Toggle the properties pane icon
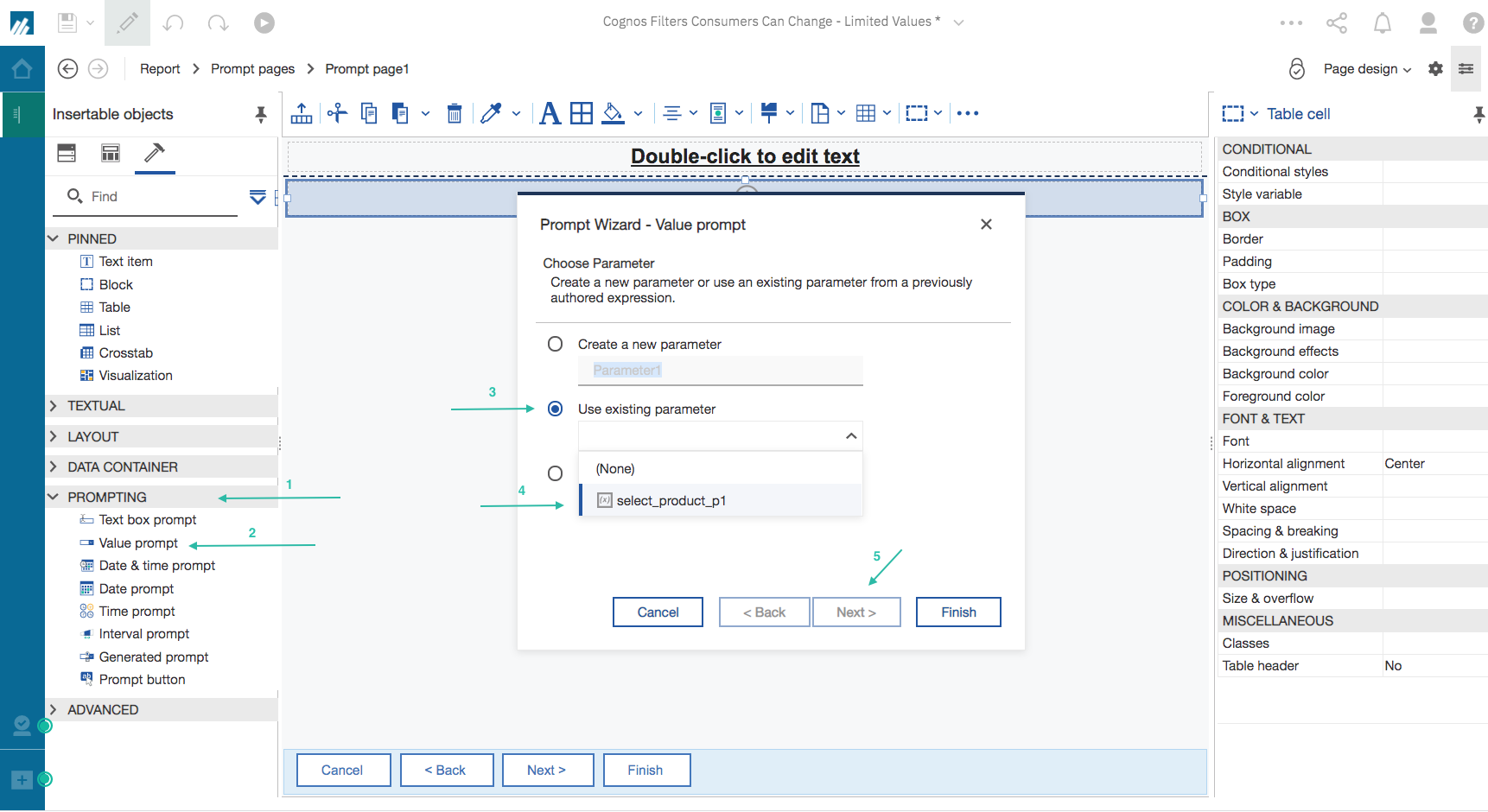Image resolution: width=1488 pixels, height=812 pixels. [x=1466, y=68]
